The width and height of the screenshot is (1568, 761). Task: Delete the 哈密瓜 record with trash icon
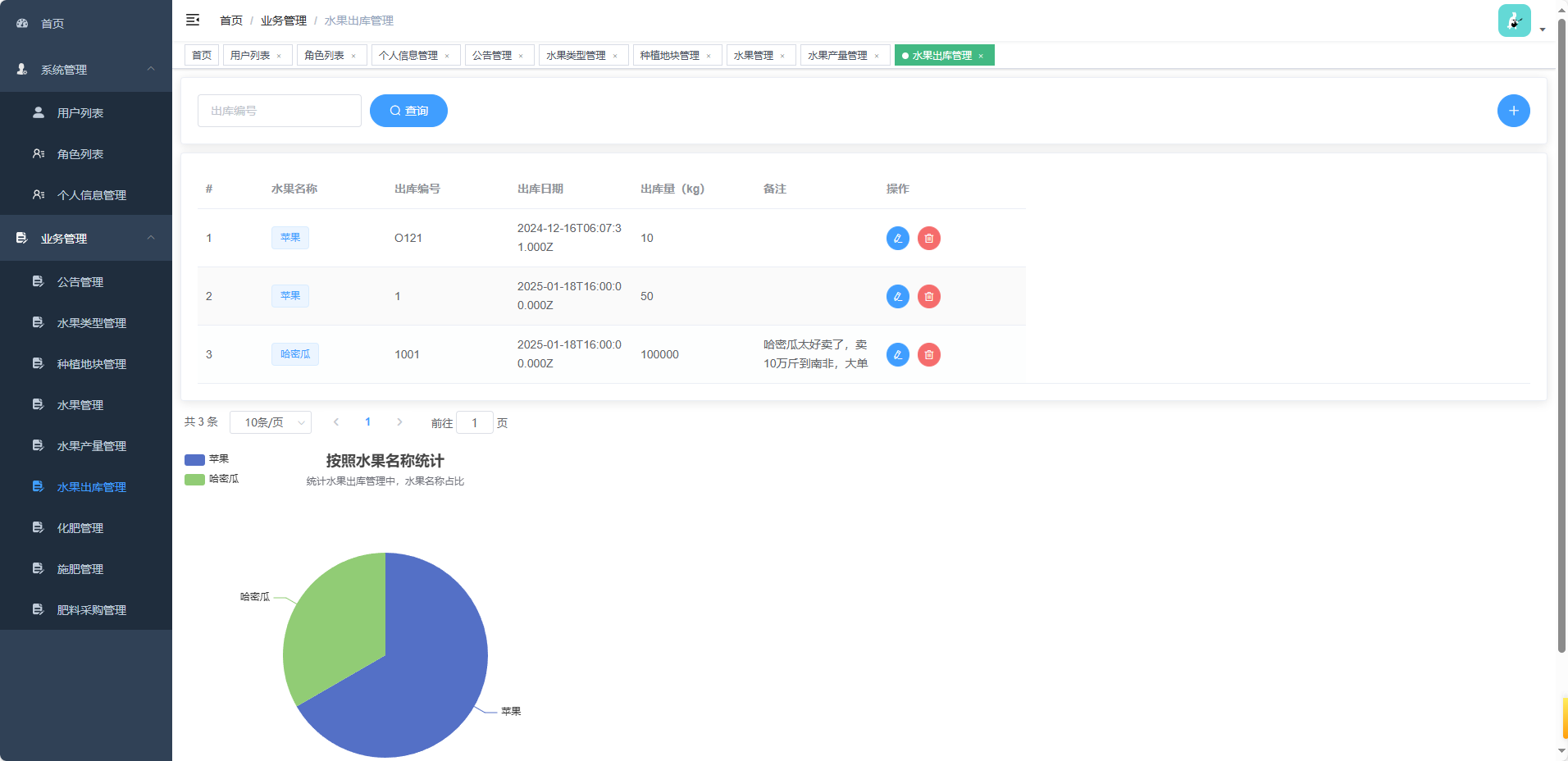coord(928,354)
